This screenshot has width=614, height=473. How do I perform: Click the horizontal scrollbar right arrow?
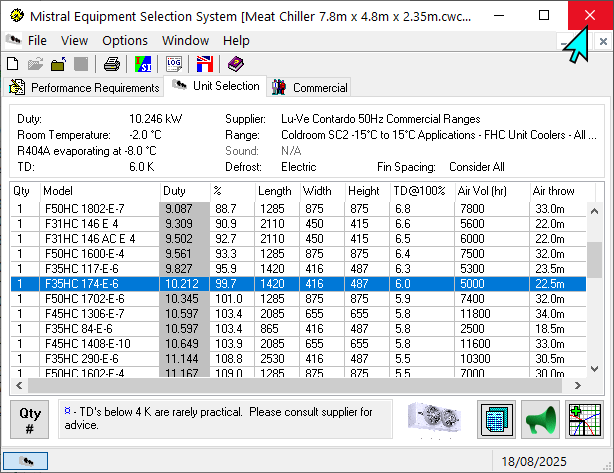point(578,385)
